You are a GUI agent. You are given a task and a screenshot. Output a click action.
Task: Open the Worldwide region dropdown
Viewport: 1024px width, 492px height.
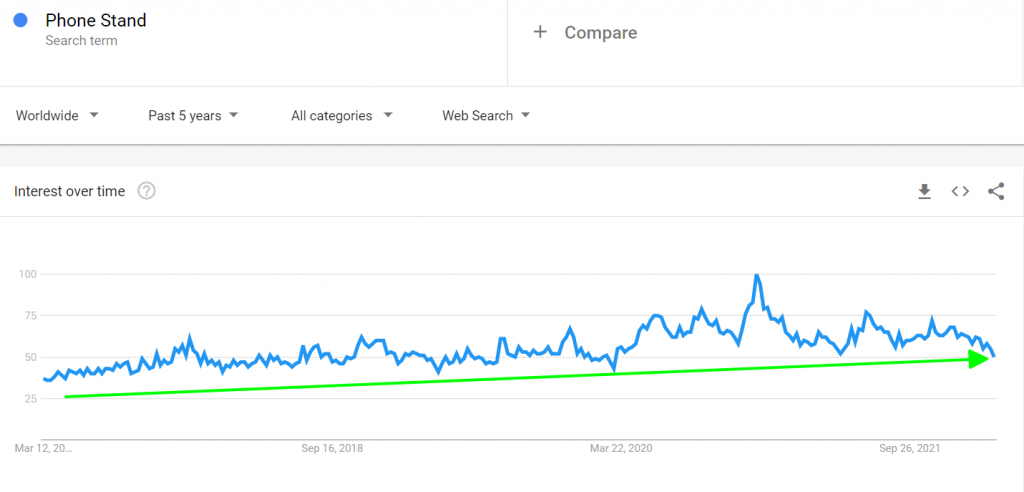click(x=57, y=116)
